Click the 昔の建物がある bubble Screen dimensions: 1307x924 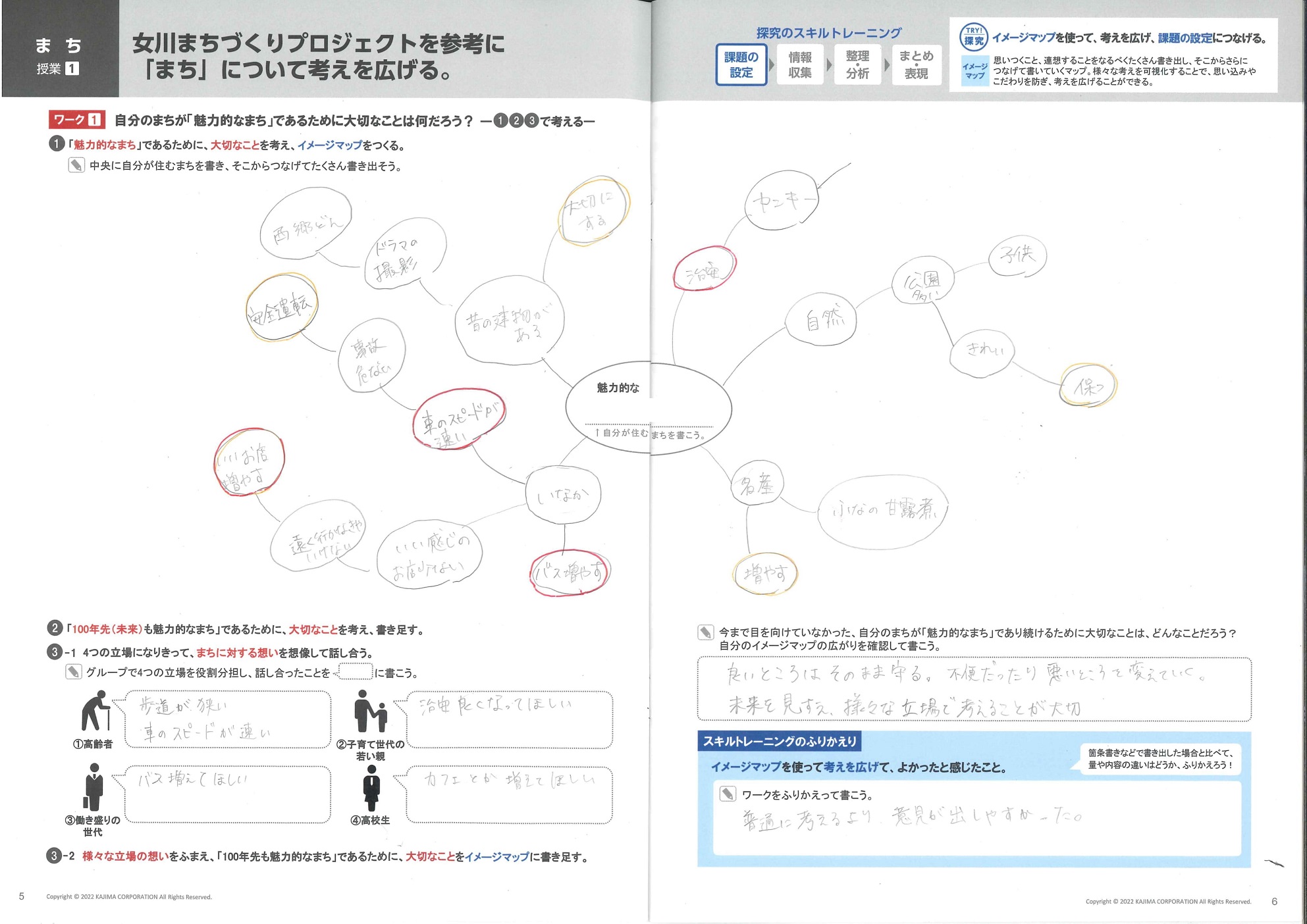tap(510, 320)
